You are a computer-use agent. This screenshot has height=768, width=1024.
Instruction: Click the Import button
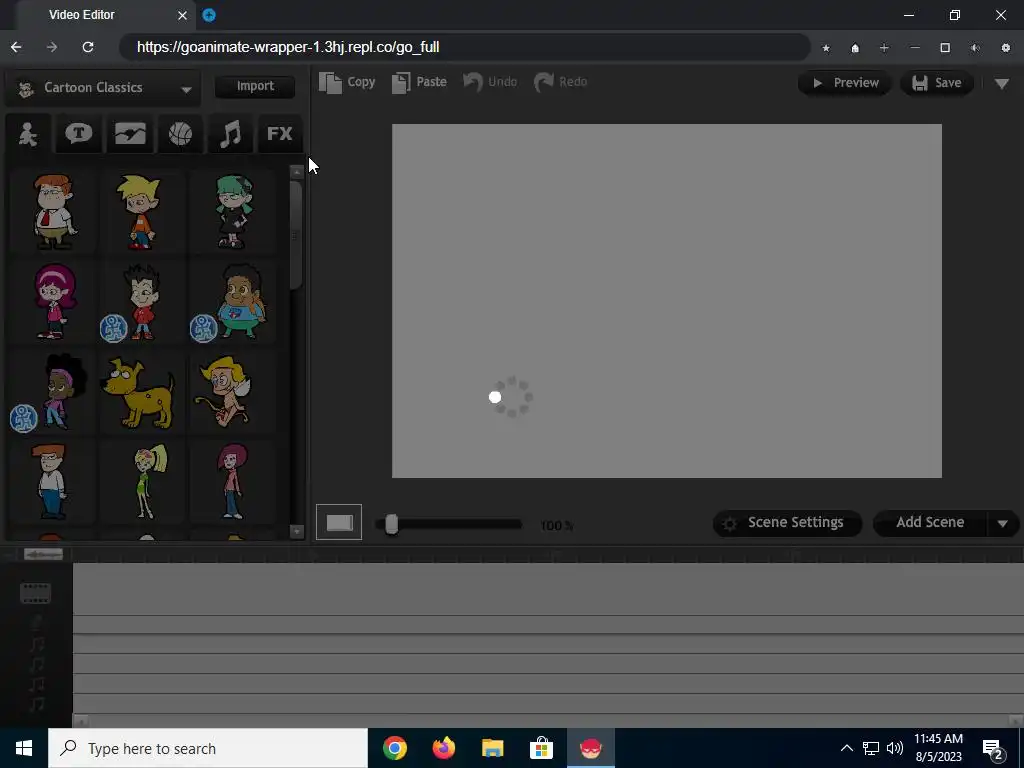pyautogui.click(x=255, y=86)
